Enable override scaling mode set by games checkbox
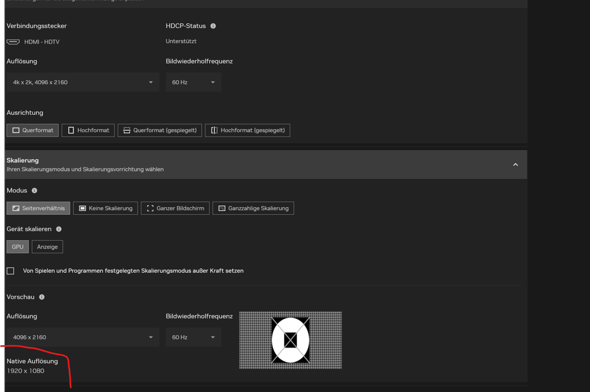590x392 pixels. [x=11, y=271]
